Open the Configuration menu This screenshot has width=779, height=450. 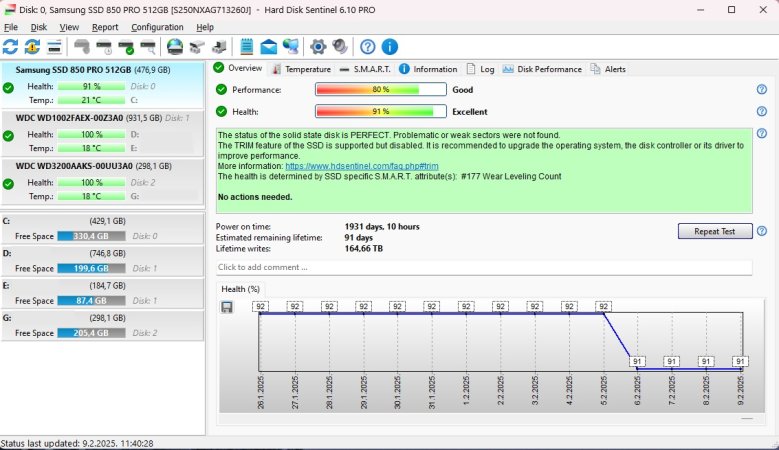(x=157, y=27)
